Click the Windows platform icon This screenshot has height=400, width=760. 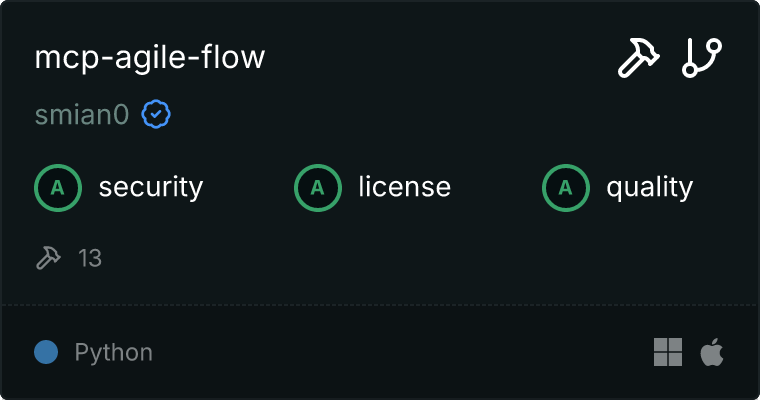[668, 352]
